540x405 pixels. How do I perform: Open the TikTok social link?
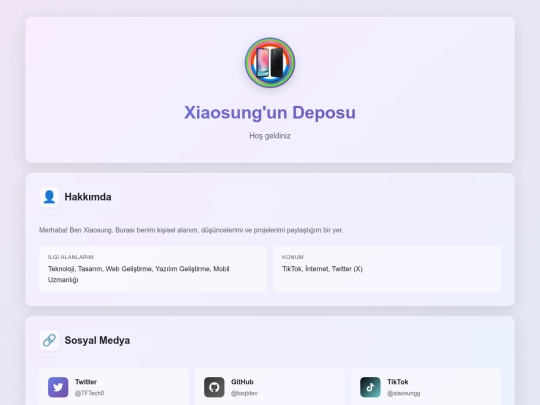[426, 387]
